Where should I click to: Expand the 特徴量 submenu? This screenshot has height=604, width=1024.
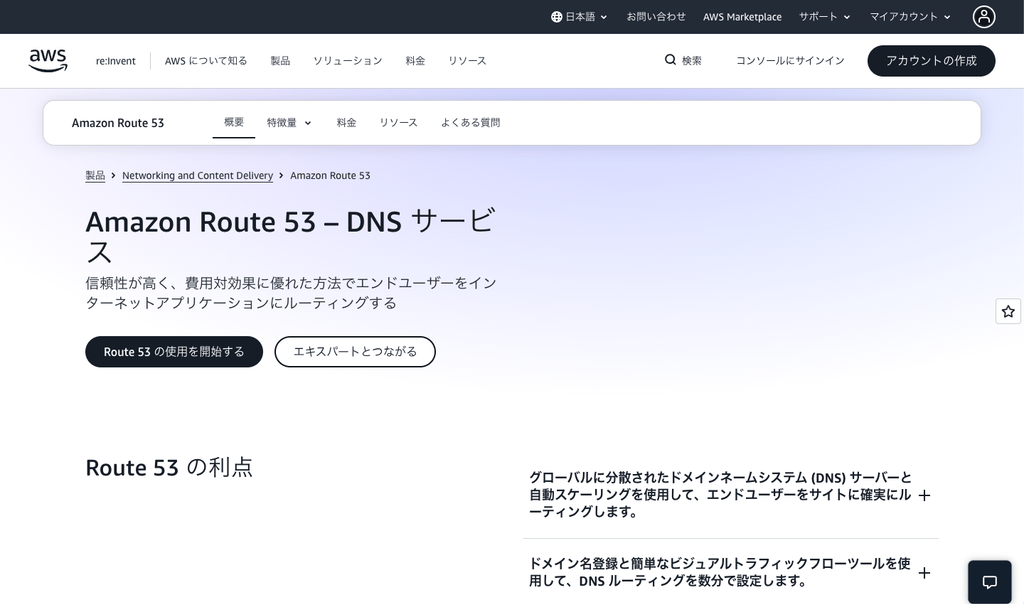coord(289,123)
